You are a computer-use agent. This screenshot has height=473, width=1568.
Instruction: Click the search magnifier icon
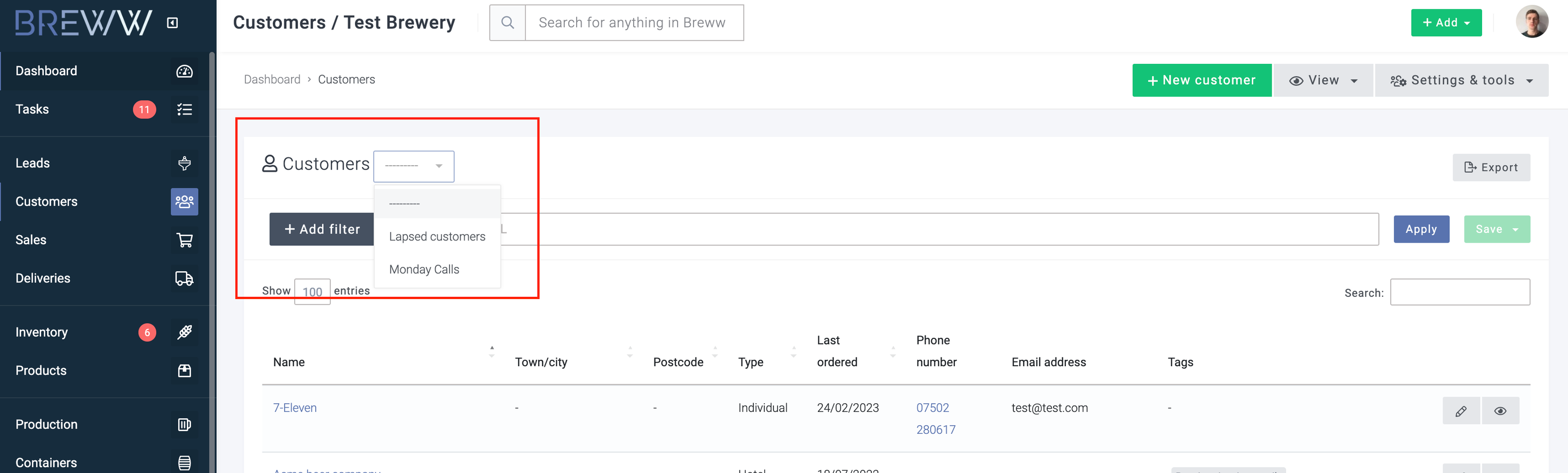click(507, 23)
